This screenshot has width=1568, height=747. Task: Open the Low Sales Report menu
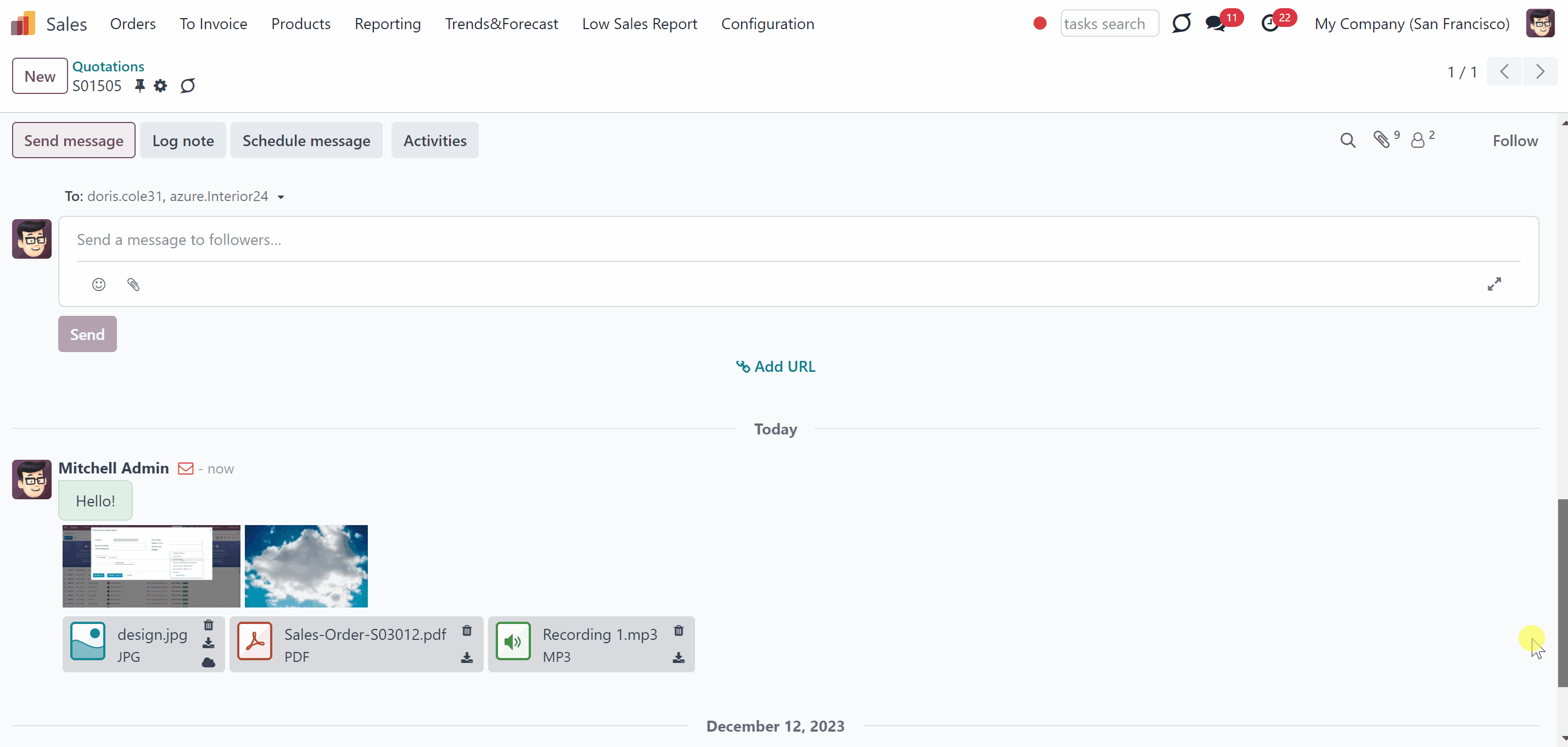click(x=639, y=24)
